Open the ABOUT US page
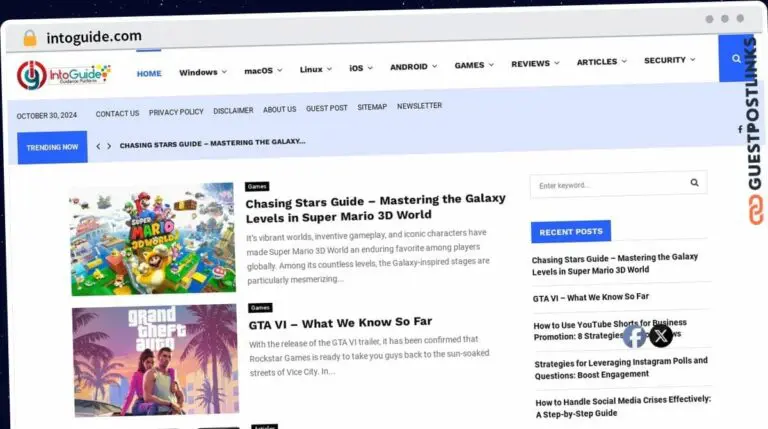 pos(279,109)
